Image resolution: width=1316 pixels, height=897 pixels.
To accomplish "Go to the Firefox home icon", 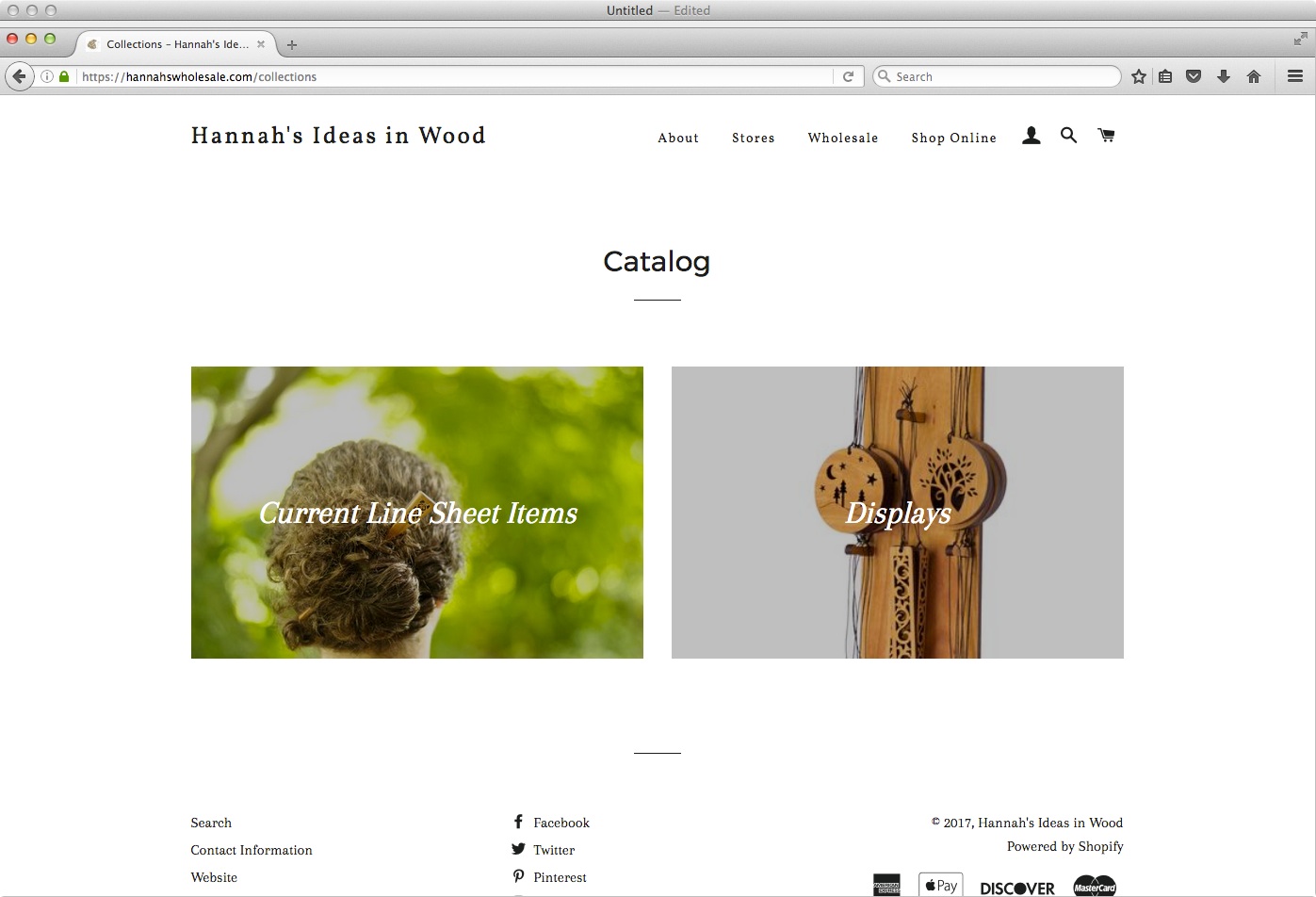I will (1254, 76).
